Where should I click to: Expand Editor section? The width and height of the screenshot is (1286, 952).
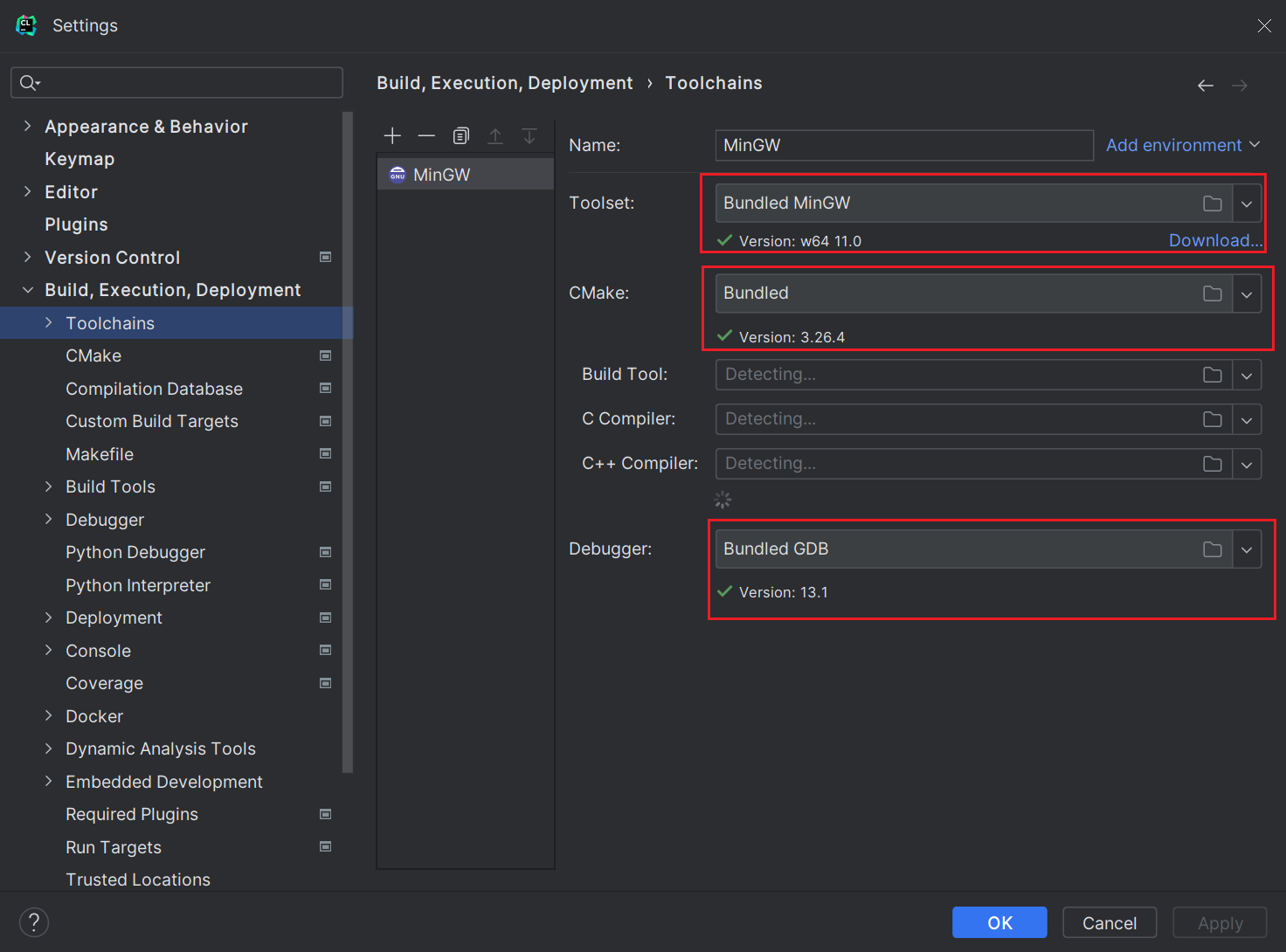[x=28, y=191]
